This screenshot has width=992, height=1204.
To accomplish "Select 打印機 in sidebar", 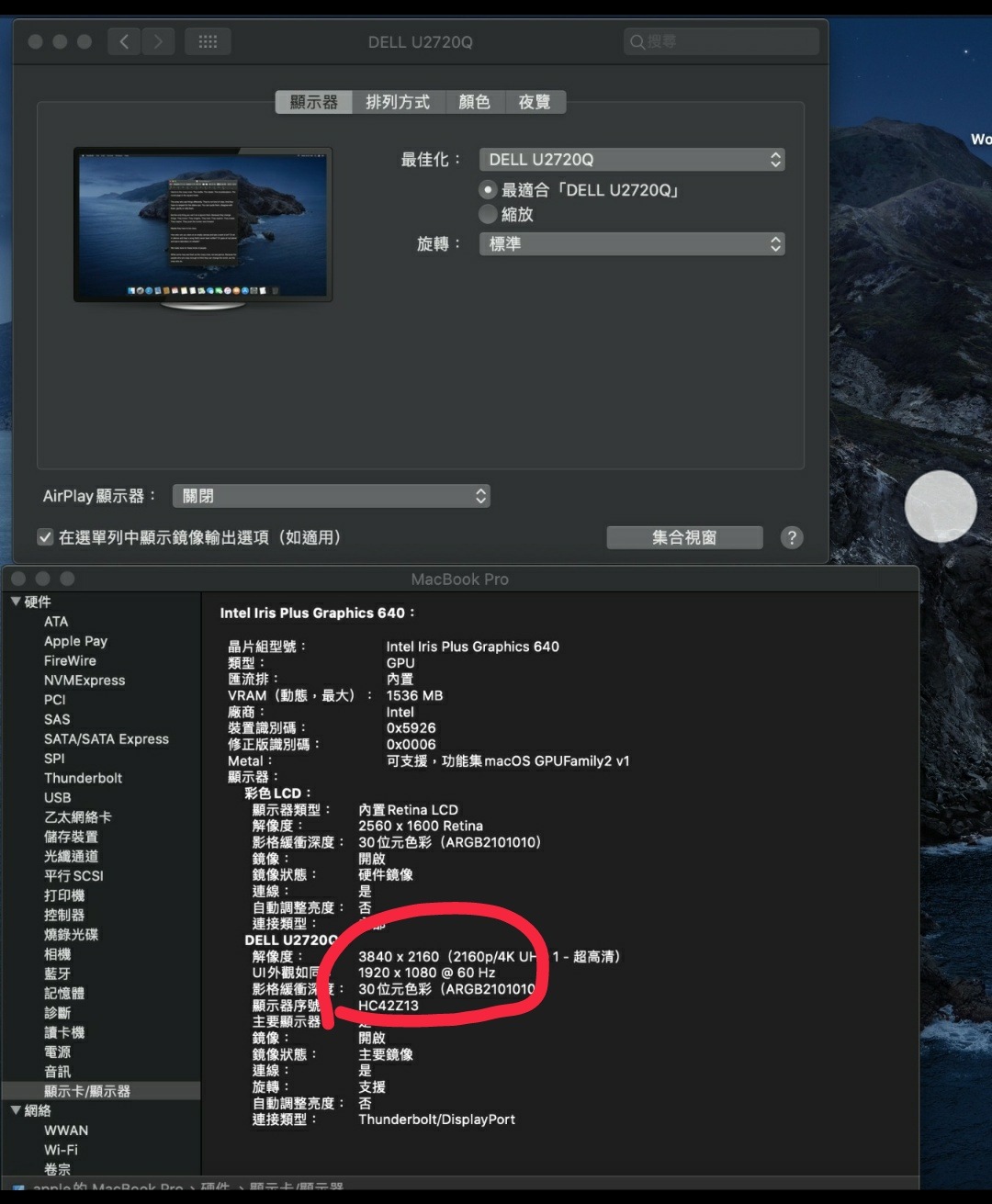I will pyautogui.click(x=64, y=895).
